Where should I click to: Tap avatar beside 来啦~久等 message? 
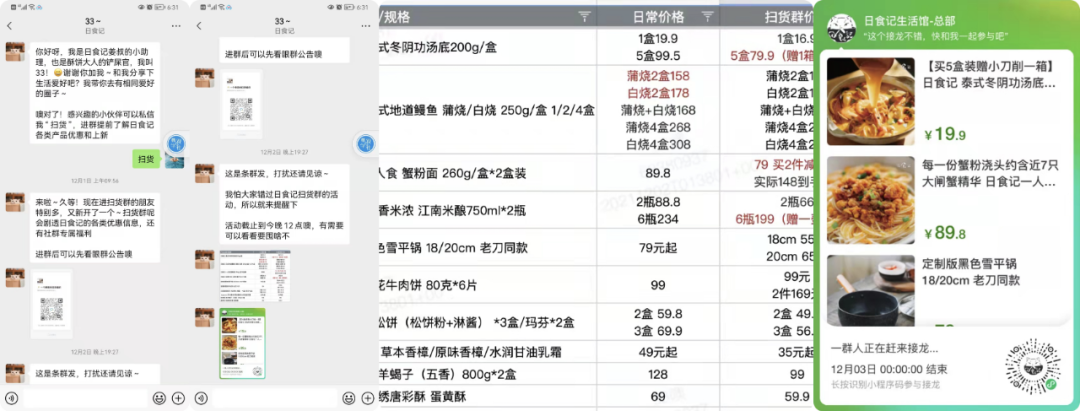click(15, 202)
